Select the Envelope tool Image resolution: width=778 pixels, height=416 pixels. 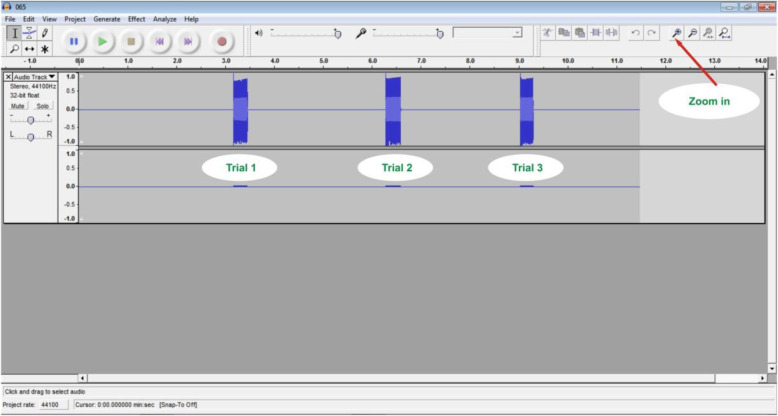29,33
